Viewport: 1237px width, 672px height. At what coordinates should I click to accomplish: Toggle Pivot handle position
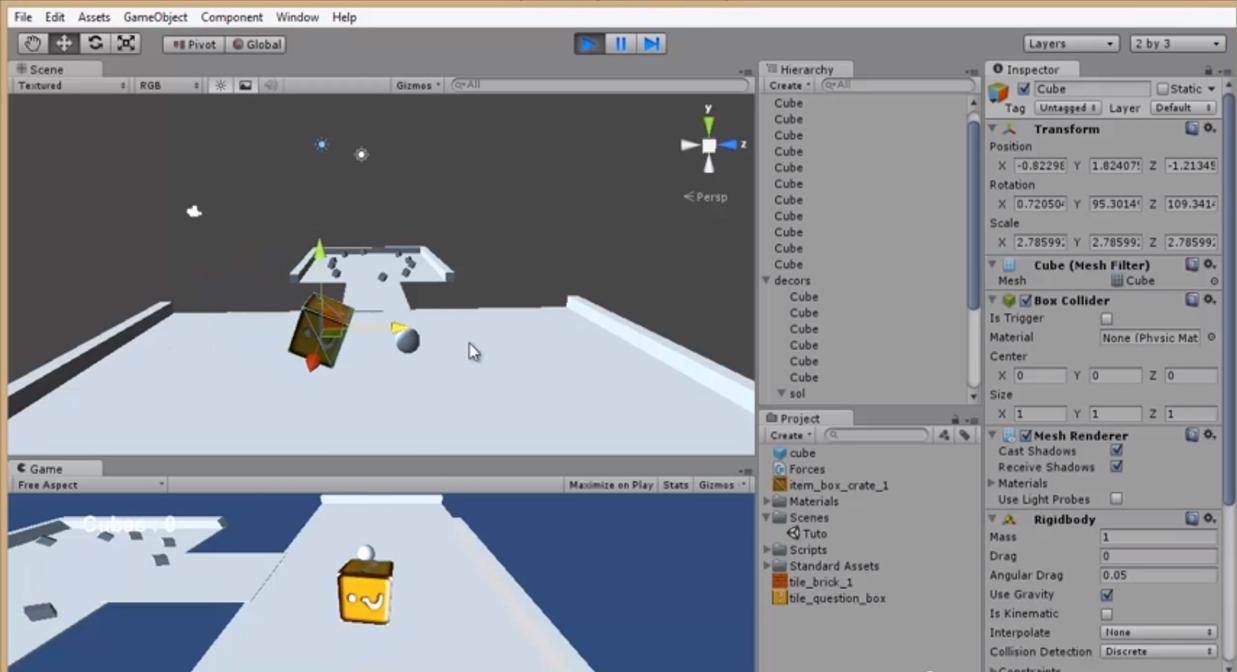click(194, 44)
